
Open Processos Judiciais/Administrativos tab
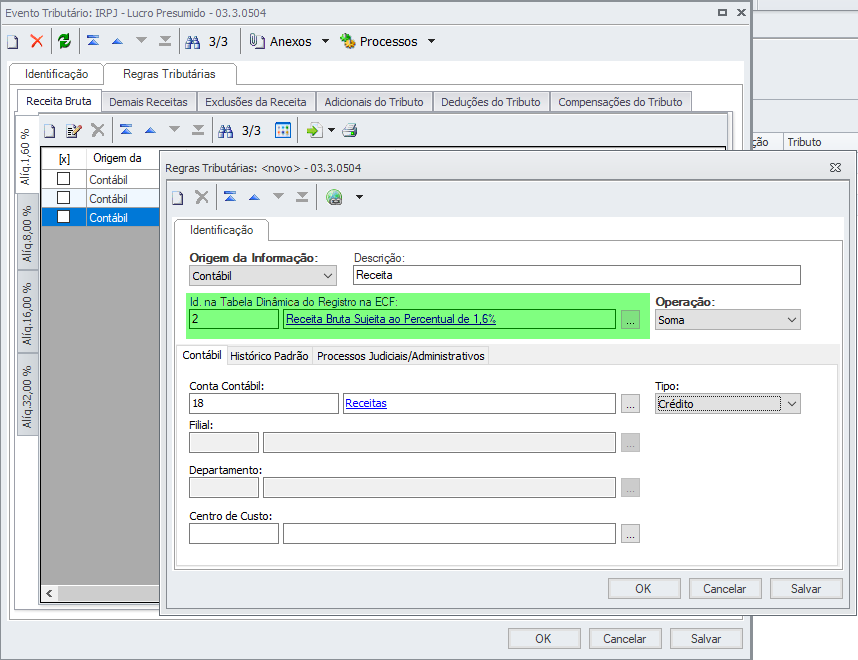[401, 356]
